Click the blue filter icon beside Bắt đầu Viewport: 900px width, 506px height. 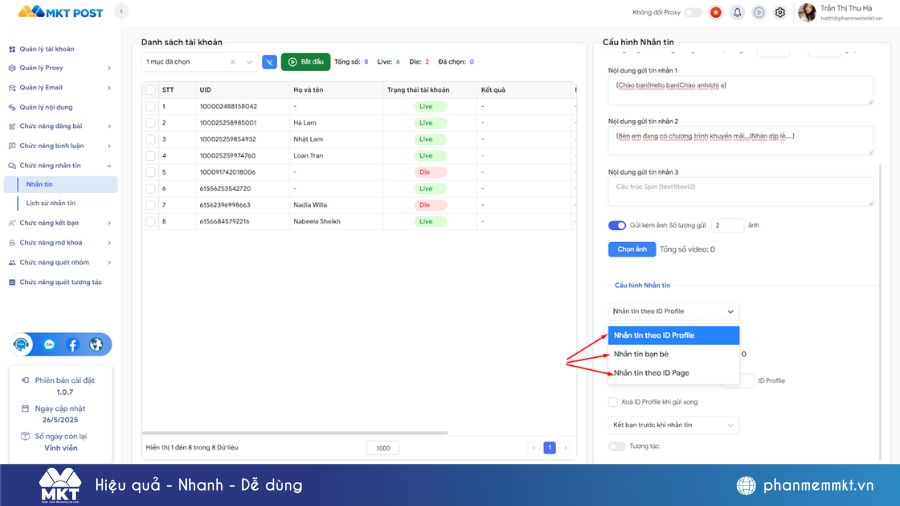pos(269,62)
